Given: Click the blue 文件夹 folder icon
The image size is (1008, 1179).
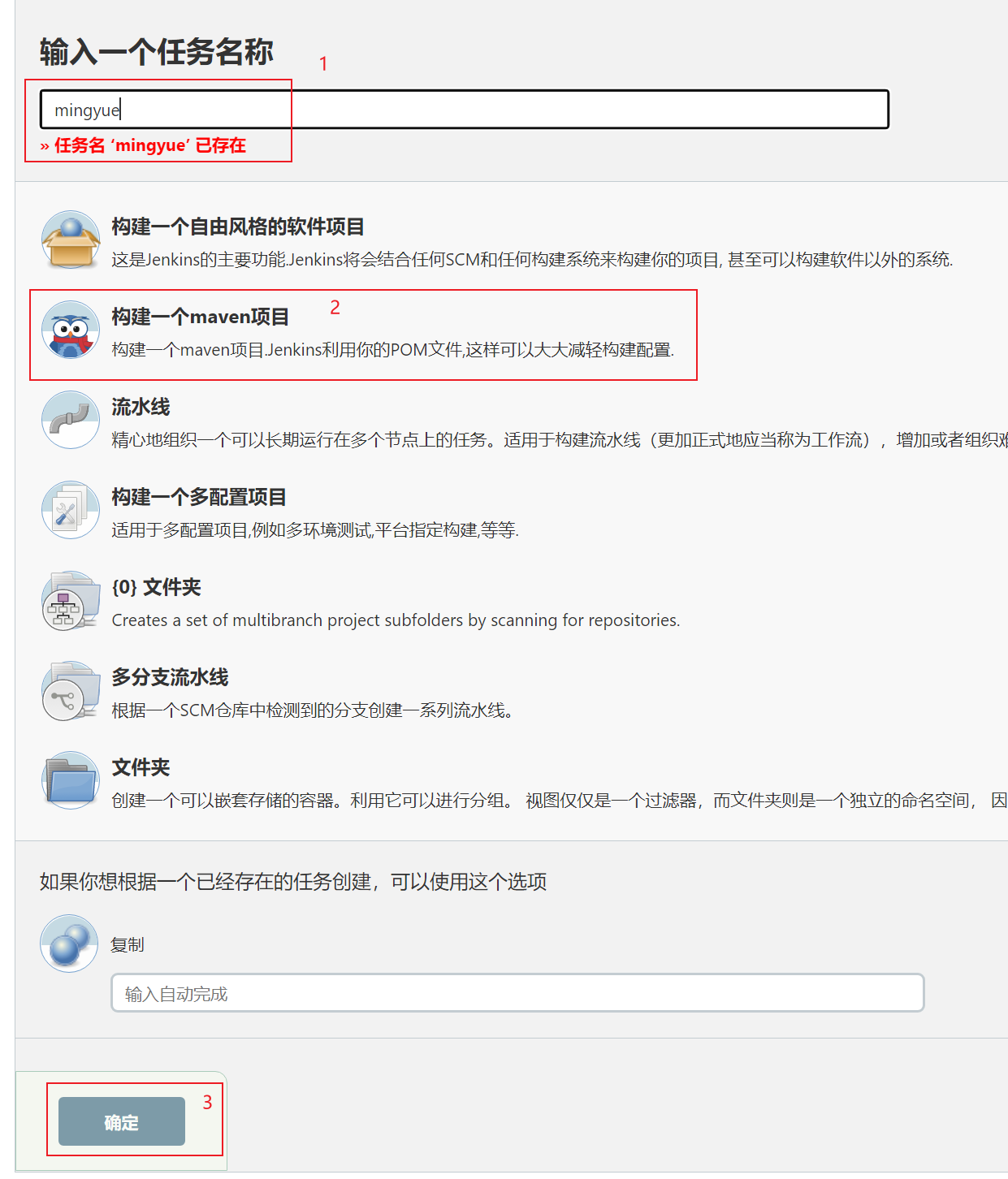Looking at the screenshot, I should click(x=71, y=781).
